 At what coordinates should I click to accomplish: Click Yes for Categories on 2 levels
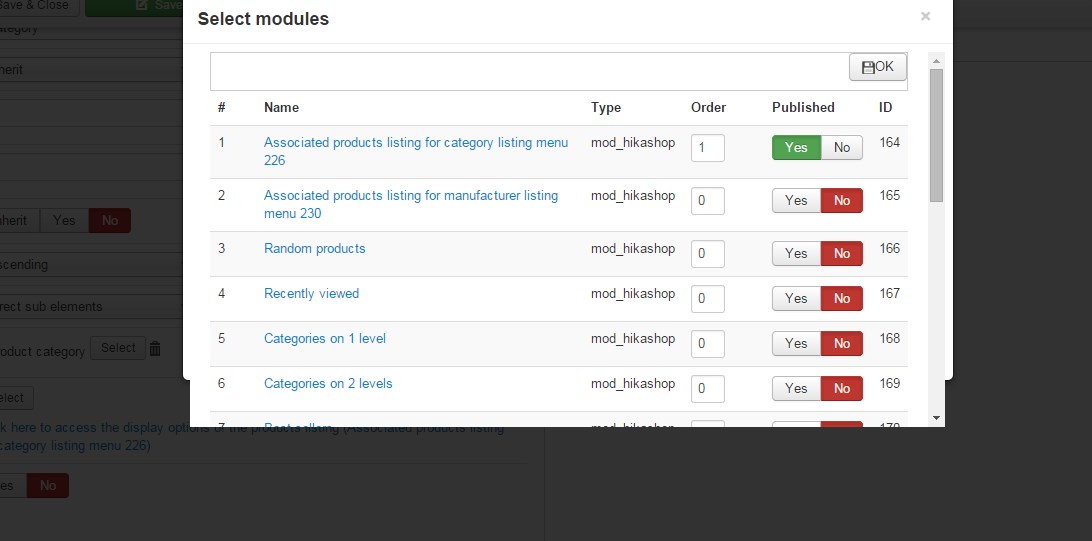click(x=796, y=389)
